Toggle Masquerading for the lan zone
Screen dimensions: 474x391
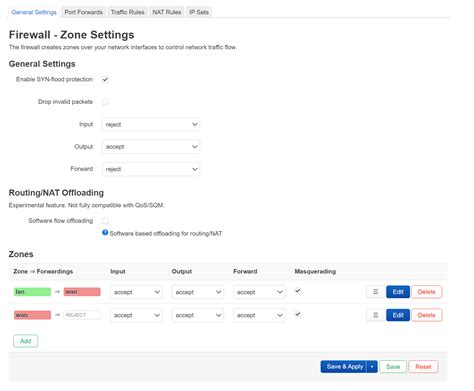298,291
